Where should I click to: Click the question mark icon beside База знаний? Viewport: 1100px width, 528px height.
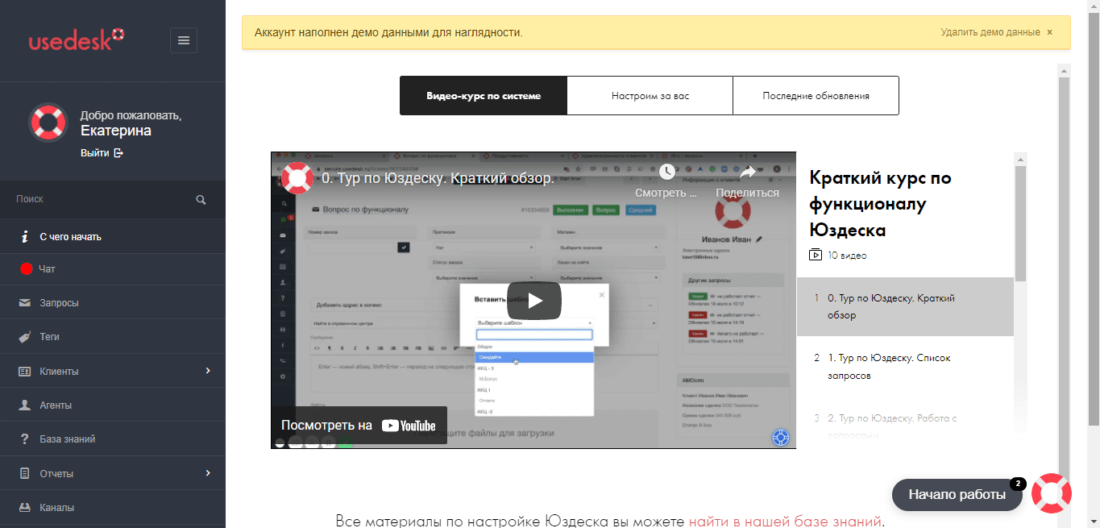25,440
